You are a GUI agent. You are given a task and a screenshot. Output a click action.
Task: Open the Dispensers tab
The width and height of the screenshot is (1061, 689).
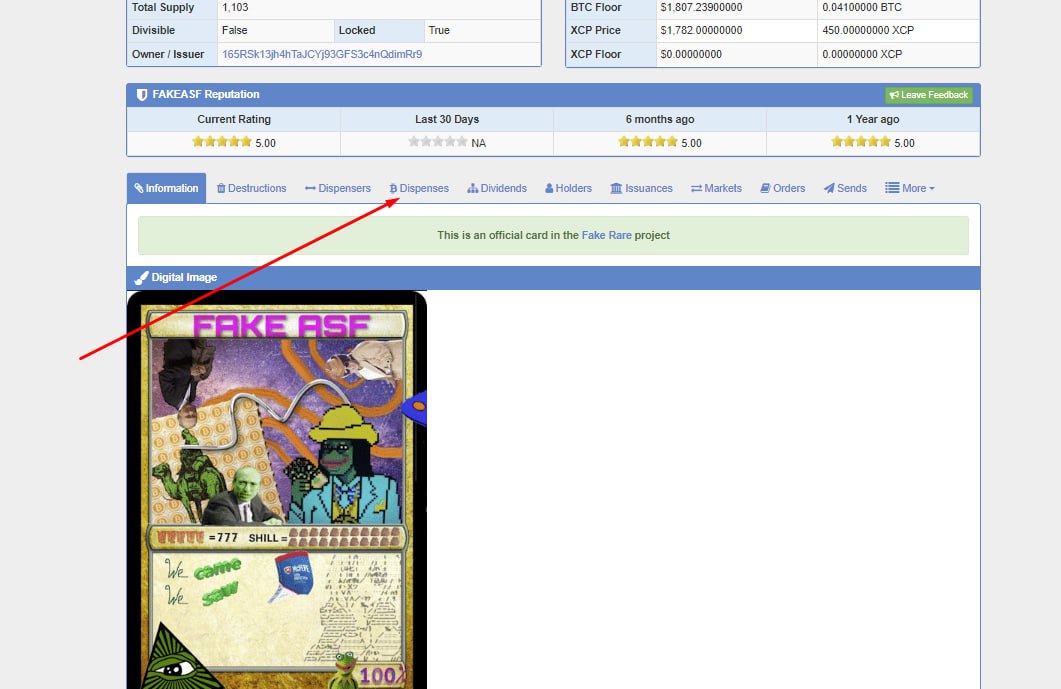[338, 188]
